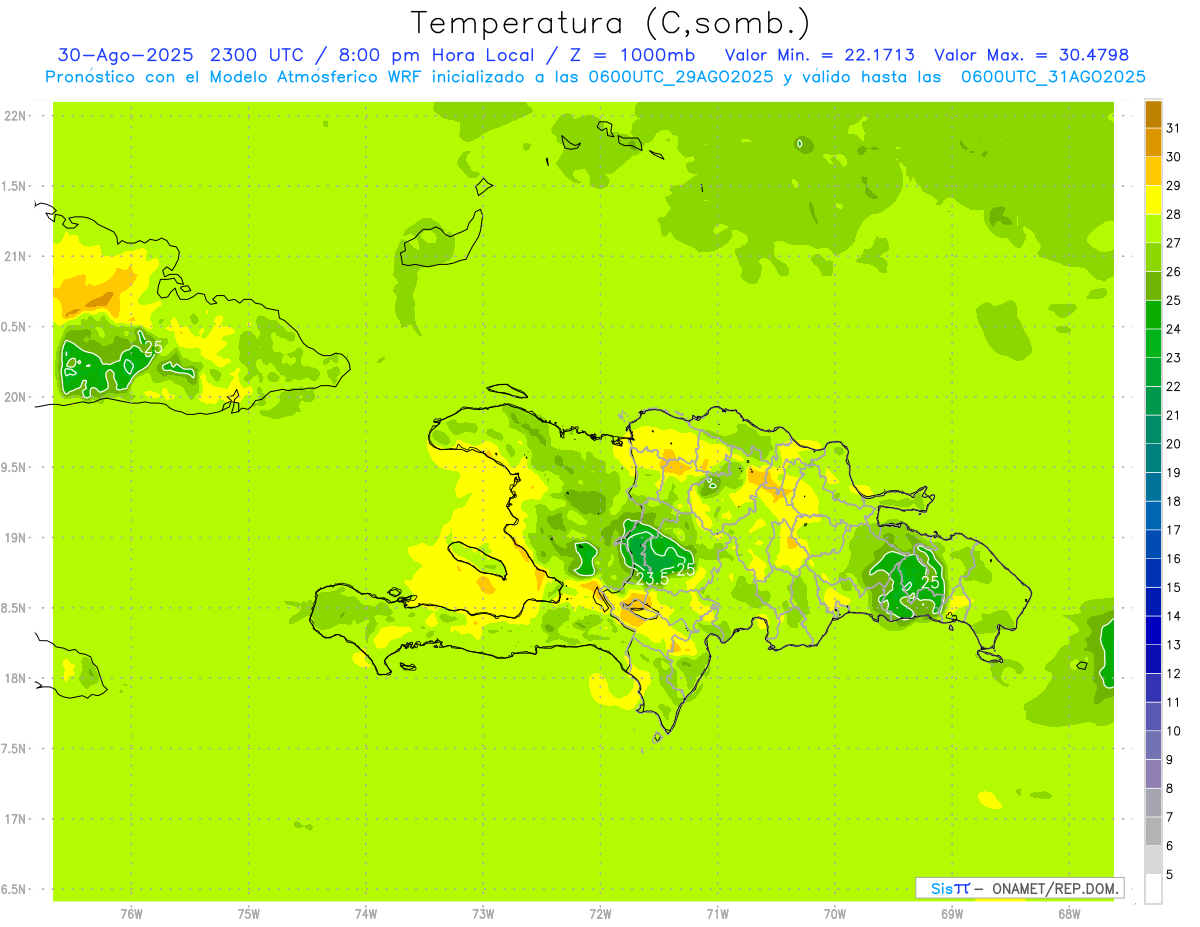Click the '19N' latitude label
The height and width of the screenshot is (927, 1200).
pyautogui.click(x=15, y=537)
